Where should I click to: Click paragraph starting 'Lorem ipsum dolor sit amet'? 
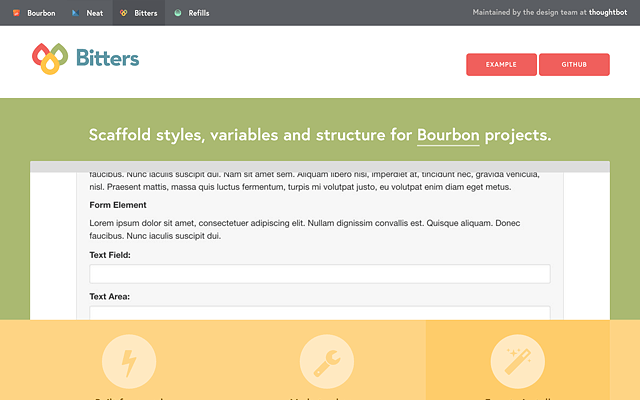(305, 229)
